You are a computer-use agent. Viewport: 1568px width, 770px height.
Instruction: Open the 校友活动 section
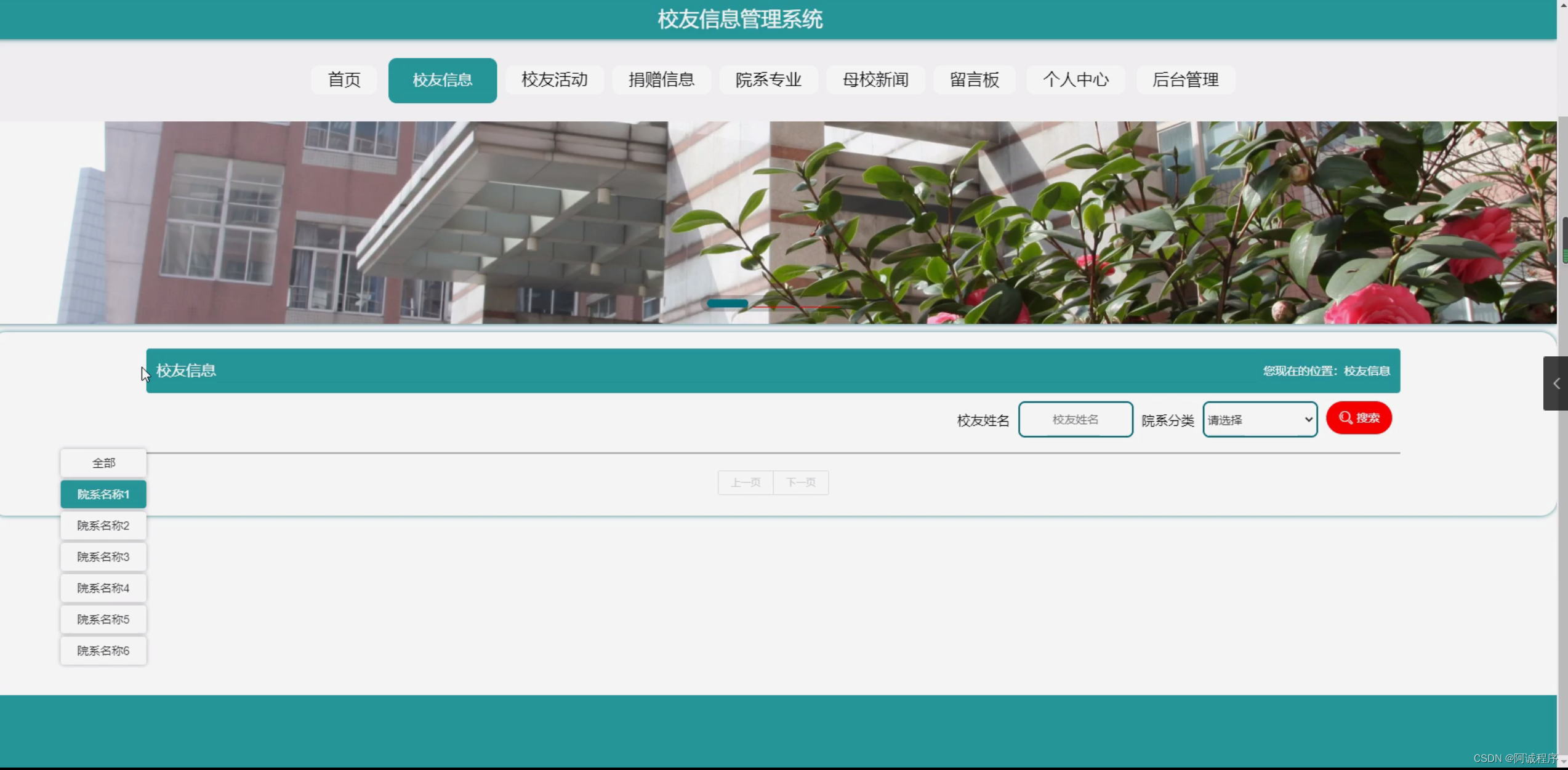(553, 79)
